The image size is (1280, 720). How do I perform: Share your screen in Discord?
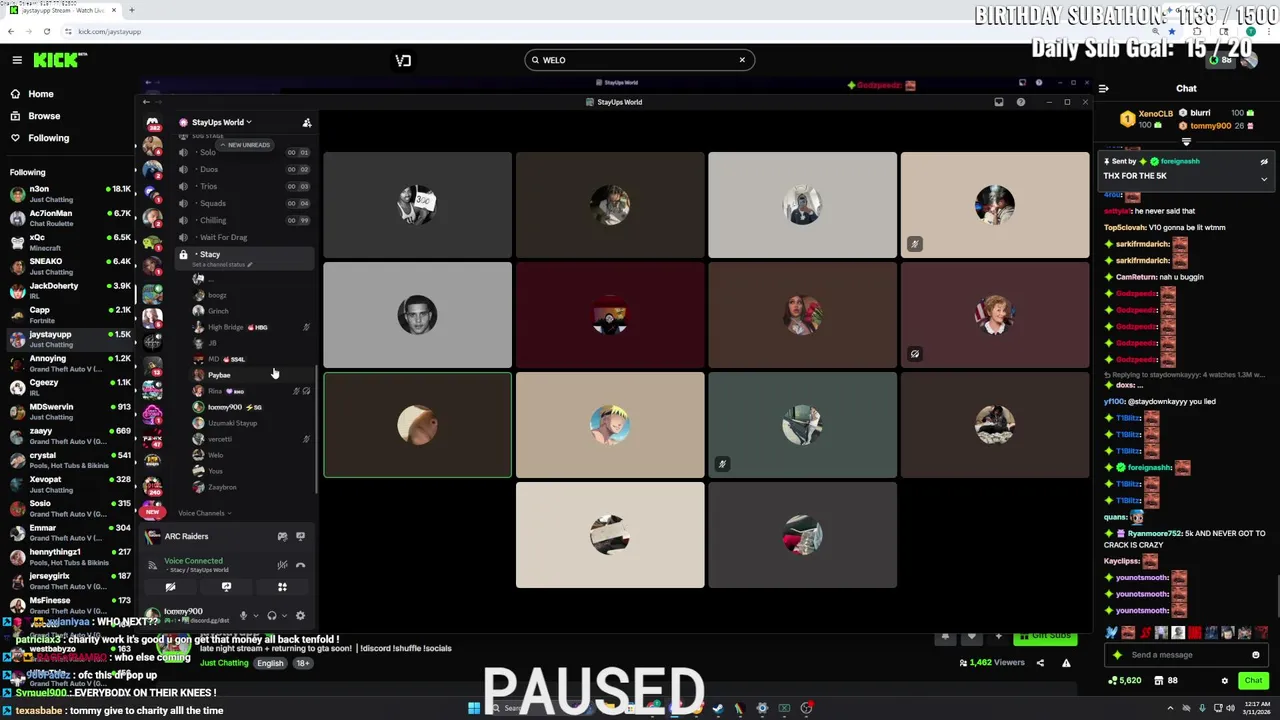226,587
